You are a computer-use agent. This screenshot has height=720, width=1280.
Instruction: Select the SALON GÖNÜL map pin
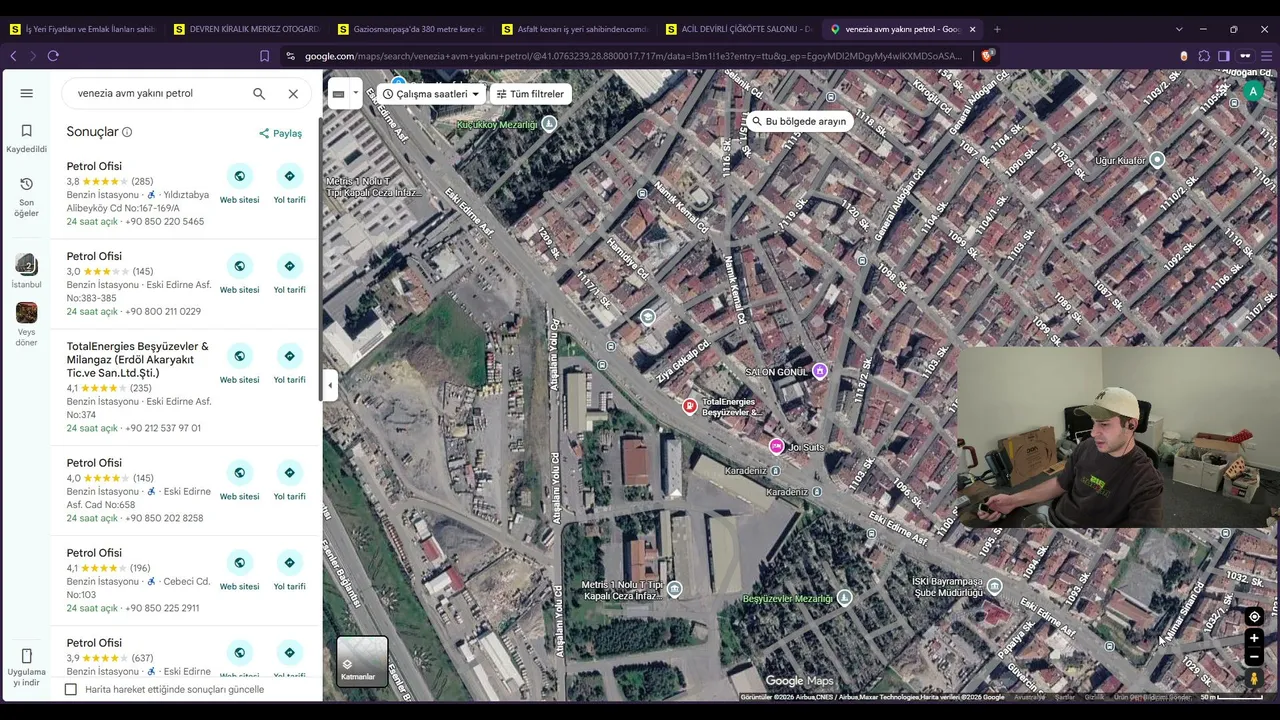click(820, 371)
